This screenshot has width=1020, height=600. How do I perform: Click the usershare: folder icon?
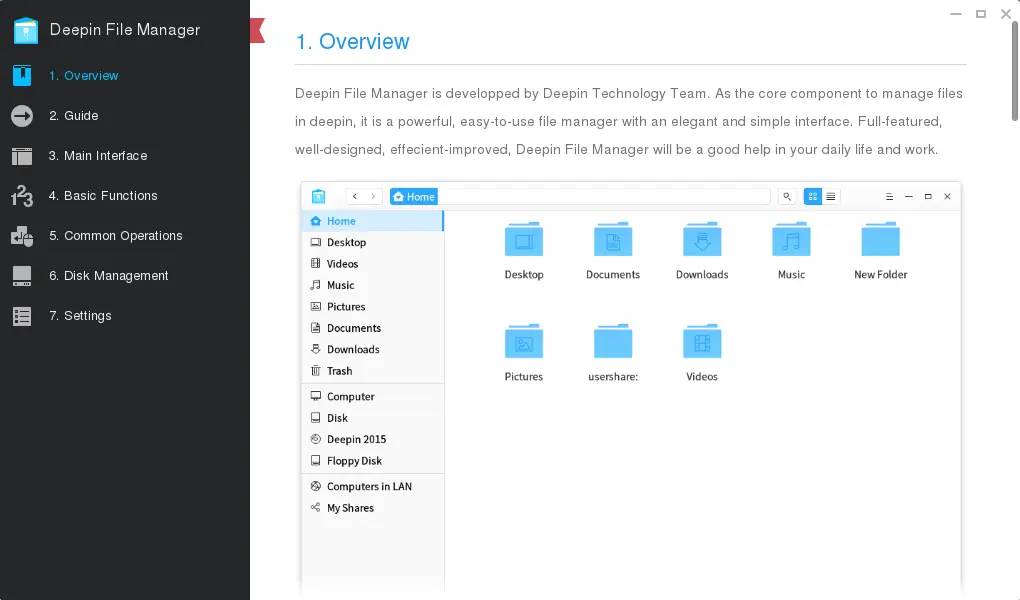(613, 340)
